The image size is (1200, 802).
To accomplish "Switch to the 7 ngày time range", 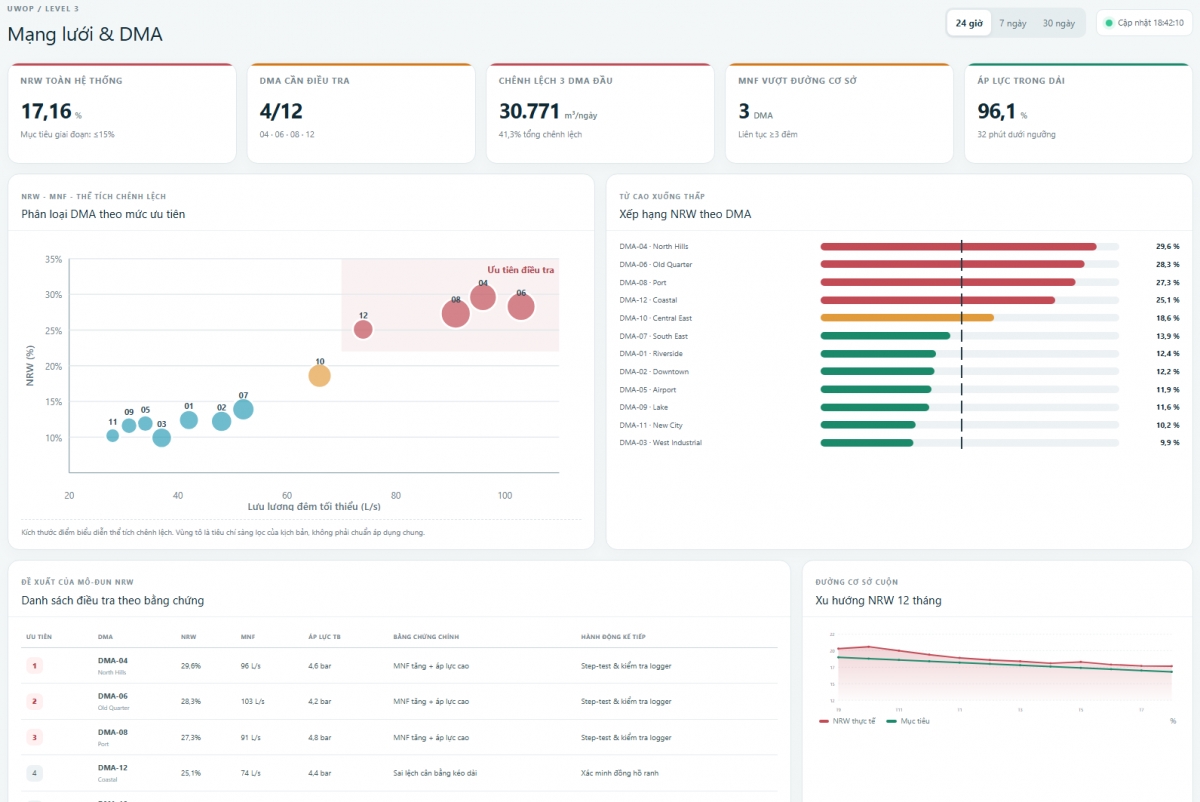I will [x=1012, y=23].
